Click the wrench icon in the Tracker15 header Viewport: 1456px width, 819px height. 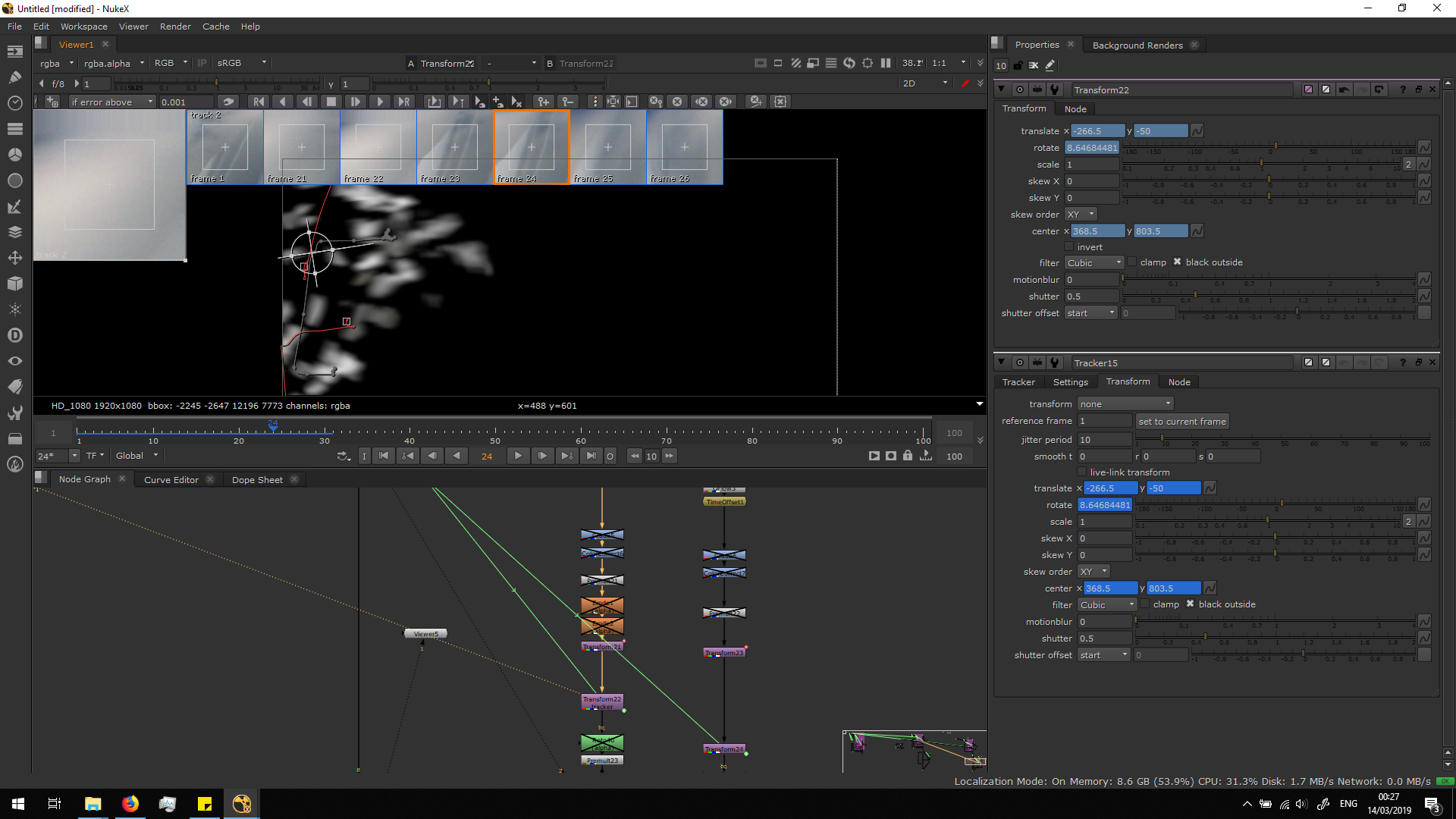click(1054, 362)
